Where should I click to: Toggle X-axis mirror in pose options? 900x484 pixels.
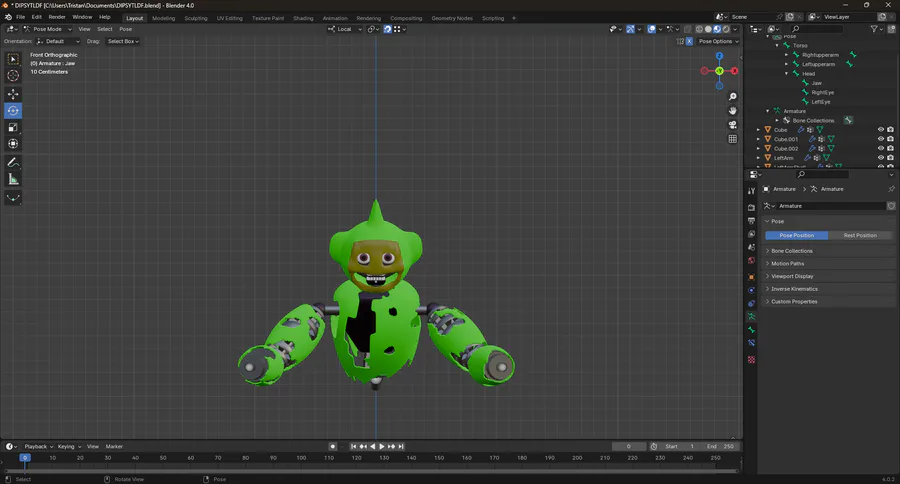click(x=689, y=41)
